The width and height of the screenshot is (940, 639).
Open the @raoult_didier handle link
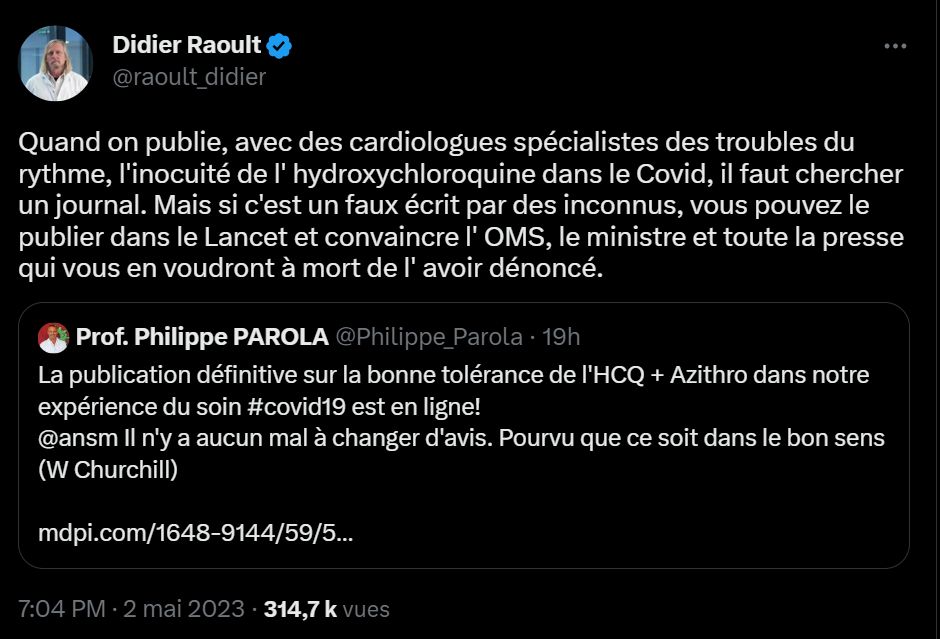coord(190,77)
